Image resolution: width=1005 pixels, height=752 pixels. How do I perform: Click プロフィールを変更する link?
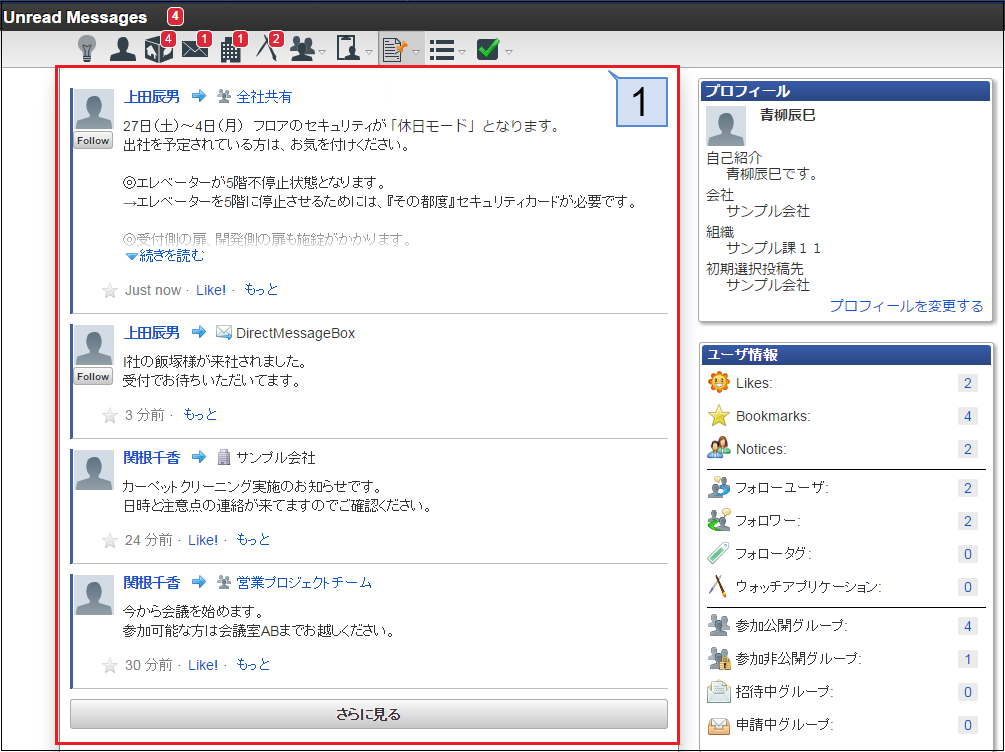(x=906, y=306)
